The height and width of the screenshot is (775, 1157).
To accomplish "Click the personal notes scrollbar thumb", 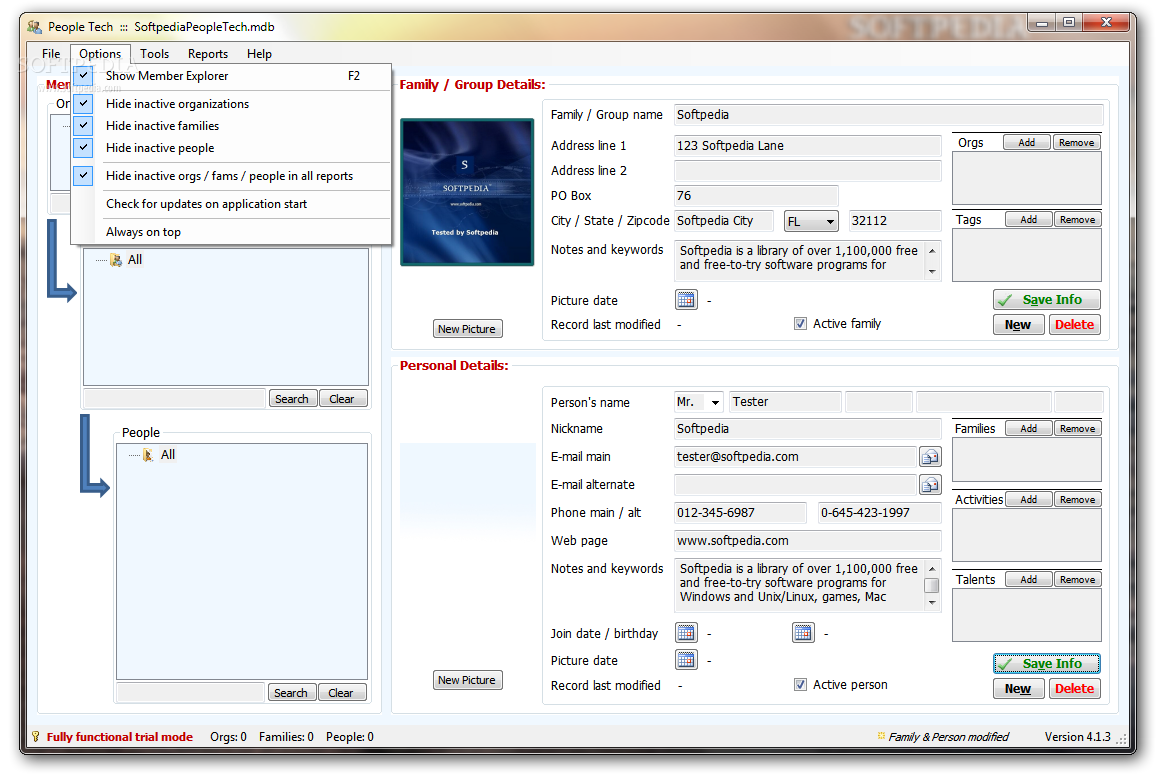I will [x=932, y=585].
